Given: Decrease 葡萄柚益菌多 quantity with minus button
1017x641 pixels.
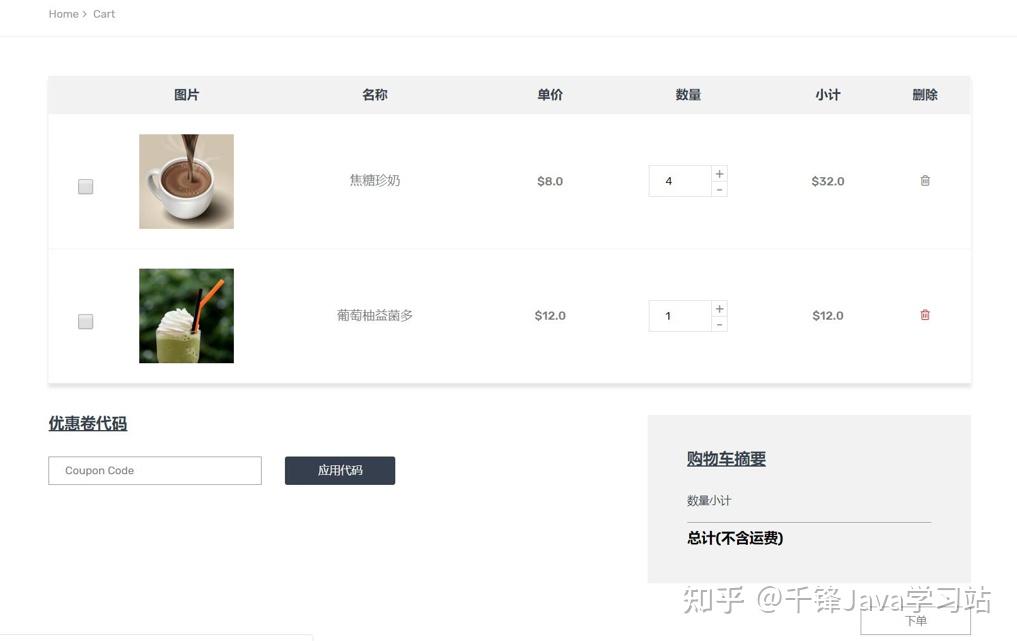Looking at the screenshot, I should coord(719,324).
